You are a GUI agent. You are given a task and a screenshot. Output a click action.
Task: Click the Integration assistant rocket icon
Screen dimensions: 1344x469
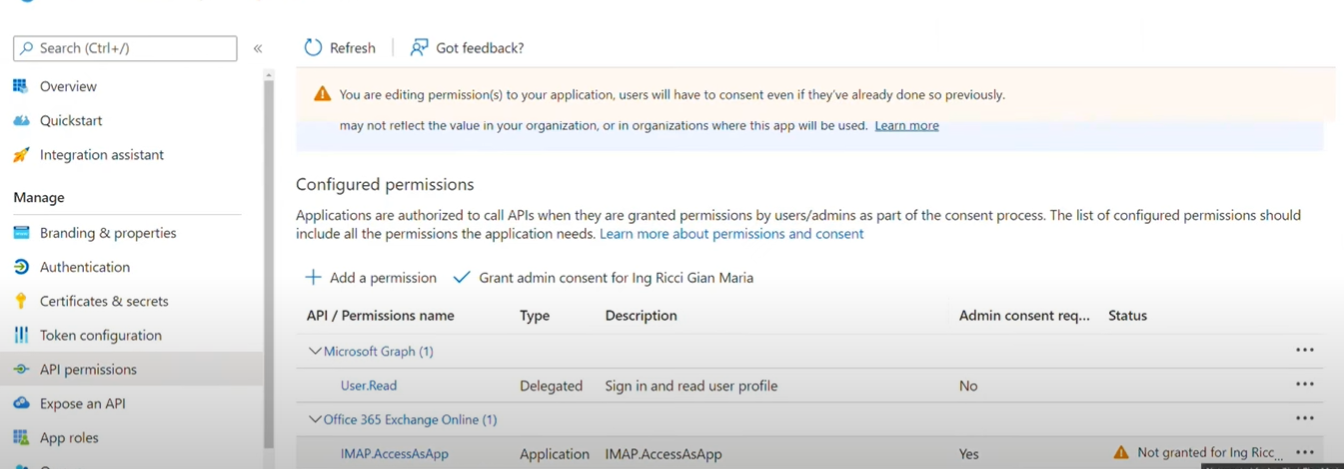[x=21, y=154]
